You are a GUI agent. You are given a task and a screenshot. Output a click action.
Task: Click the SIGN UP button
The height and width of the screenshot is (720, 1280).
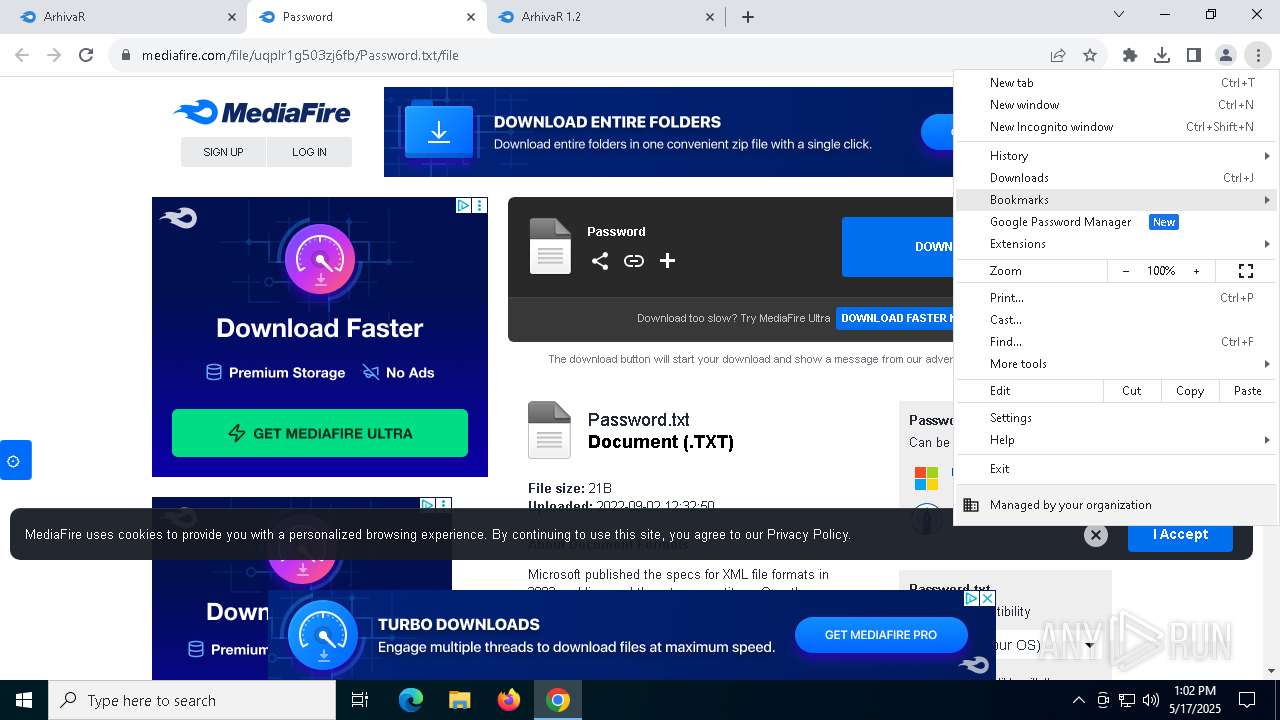(223, 152)
